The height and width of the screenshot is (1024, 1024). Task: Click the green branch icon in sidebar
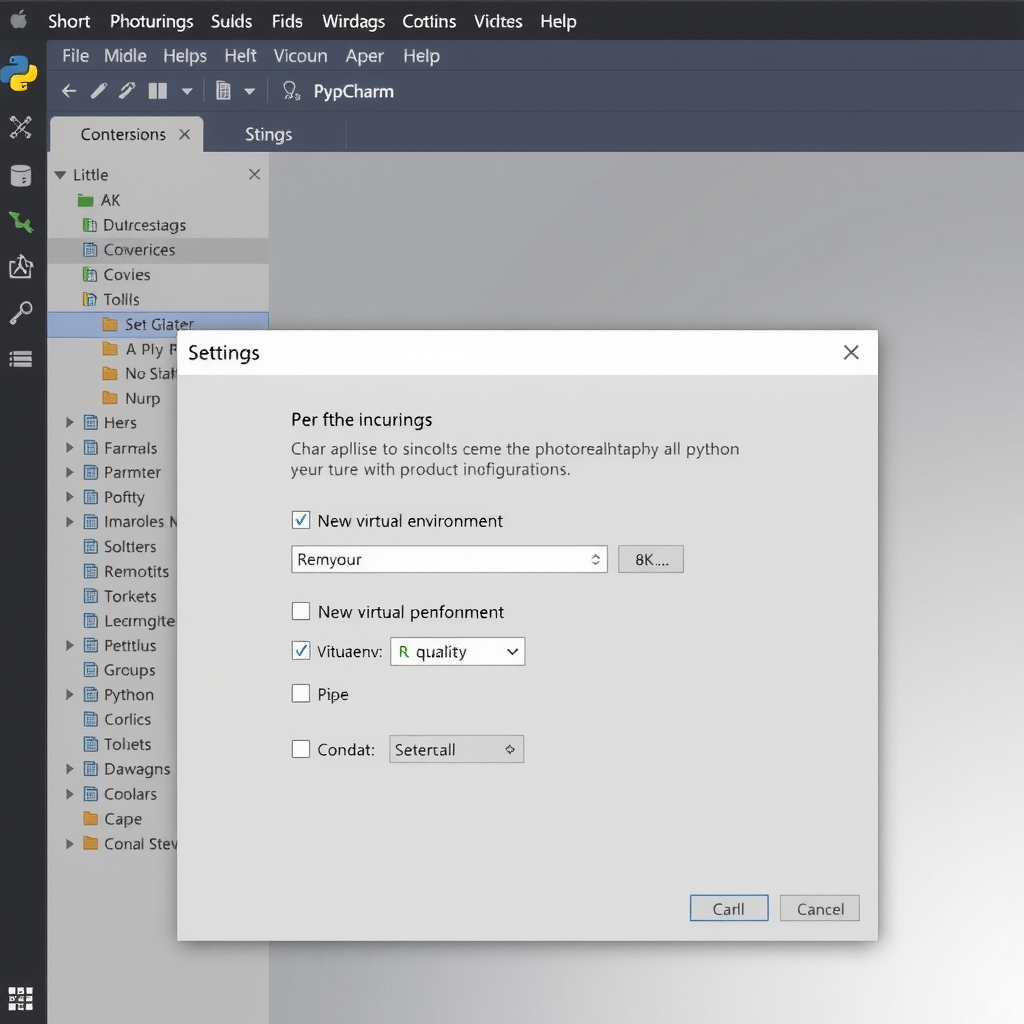coord(22,222)
